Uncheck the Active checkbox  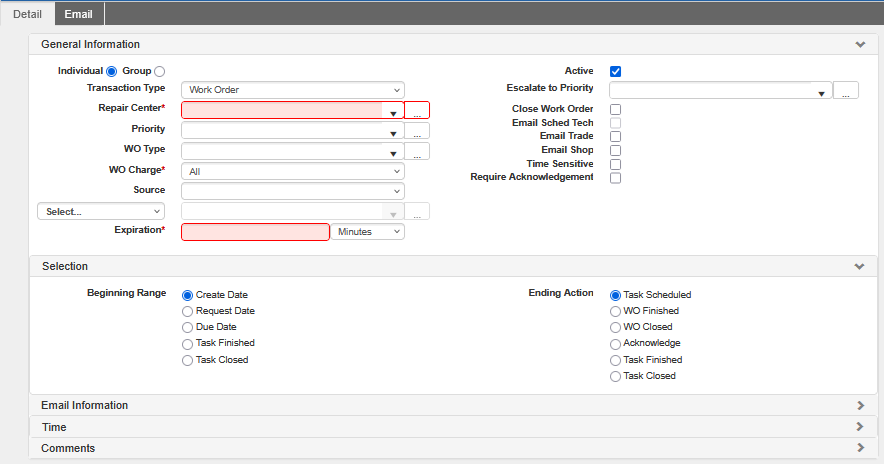click(616, 71)
